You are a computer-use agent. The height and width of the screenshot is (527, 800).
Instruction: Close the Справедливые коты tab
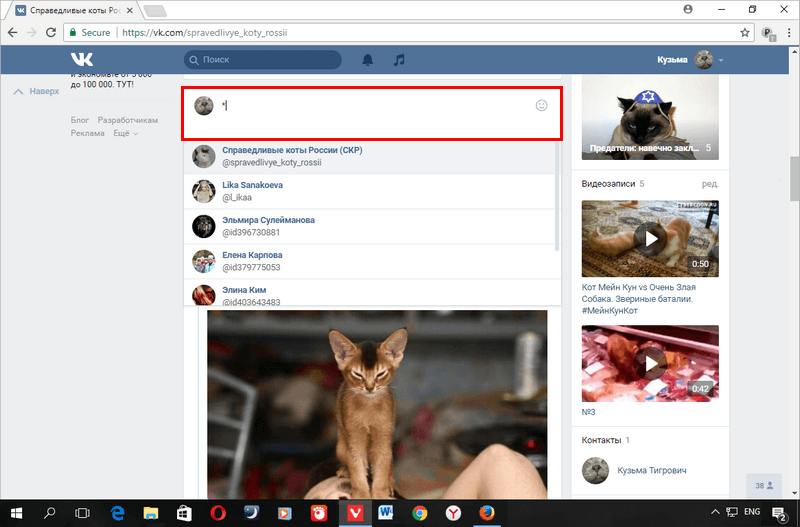(129, 10)
